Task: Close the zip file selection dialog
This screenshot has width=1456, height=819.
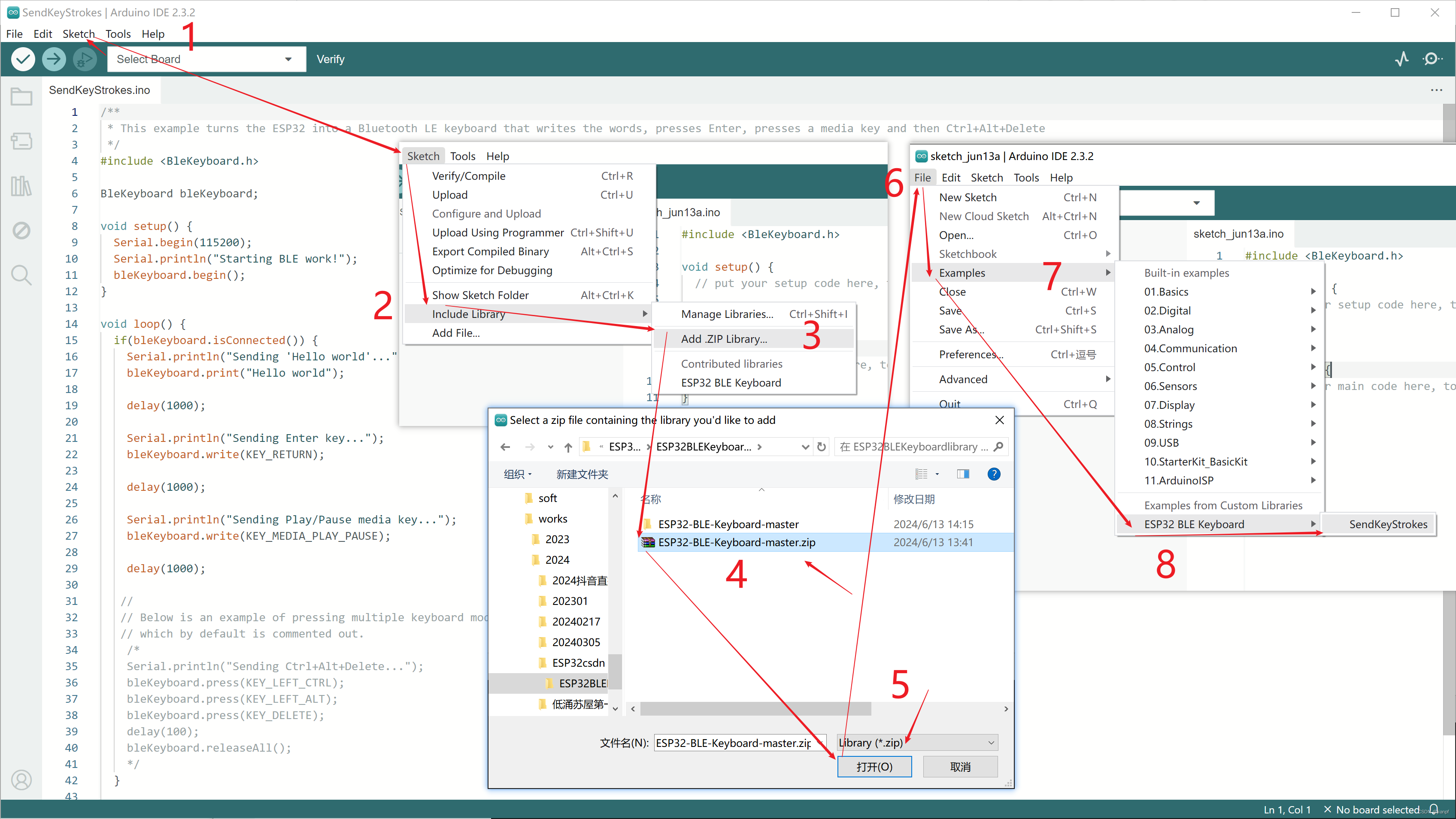Action: [999, 420]
